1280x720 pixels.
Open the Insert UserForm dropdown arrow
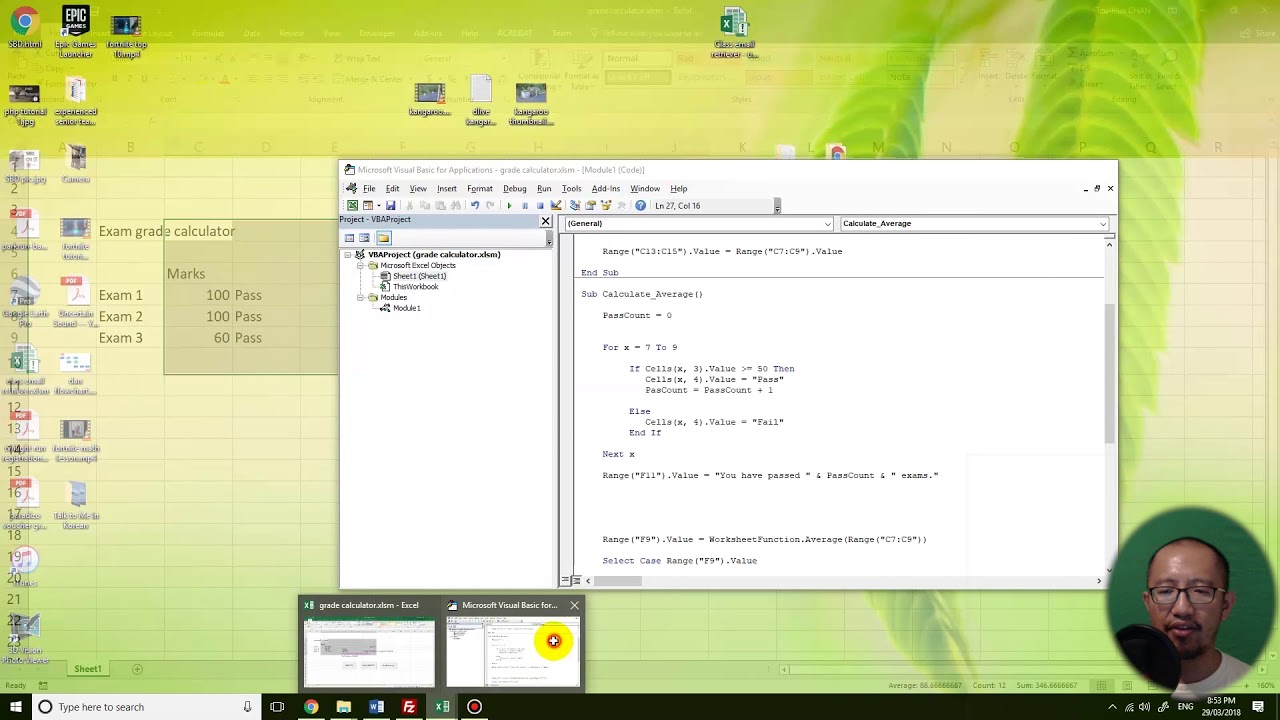point(379,206)
